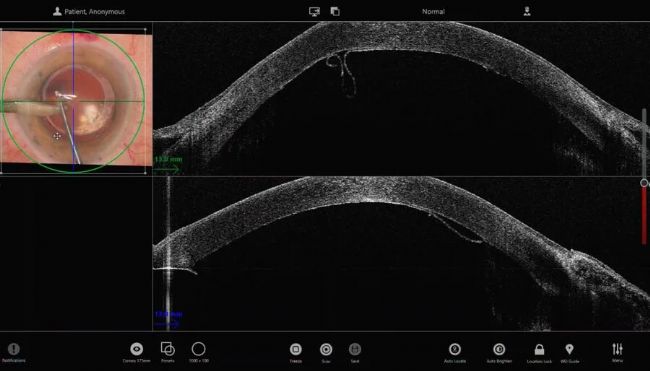The image size is (650, 371).
Task: Click the overlapping windows layout icon
Action: (x=335, y=12)
